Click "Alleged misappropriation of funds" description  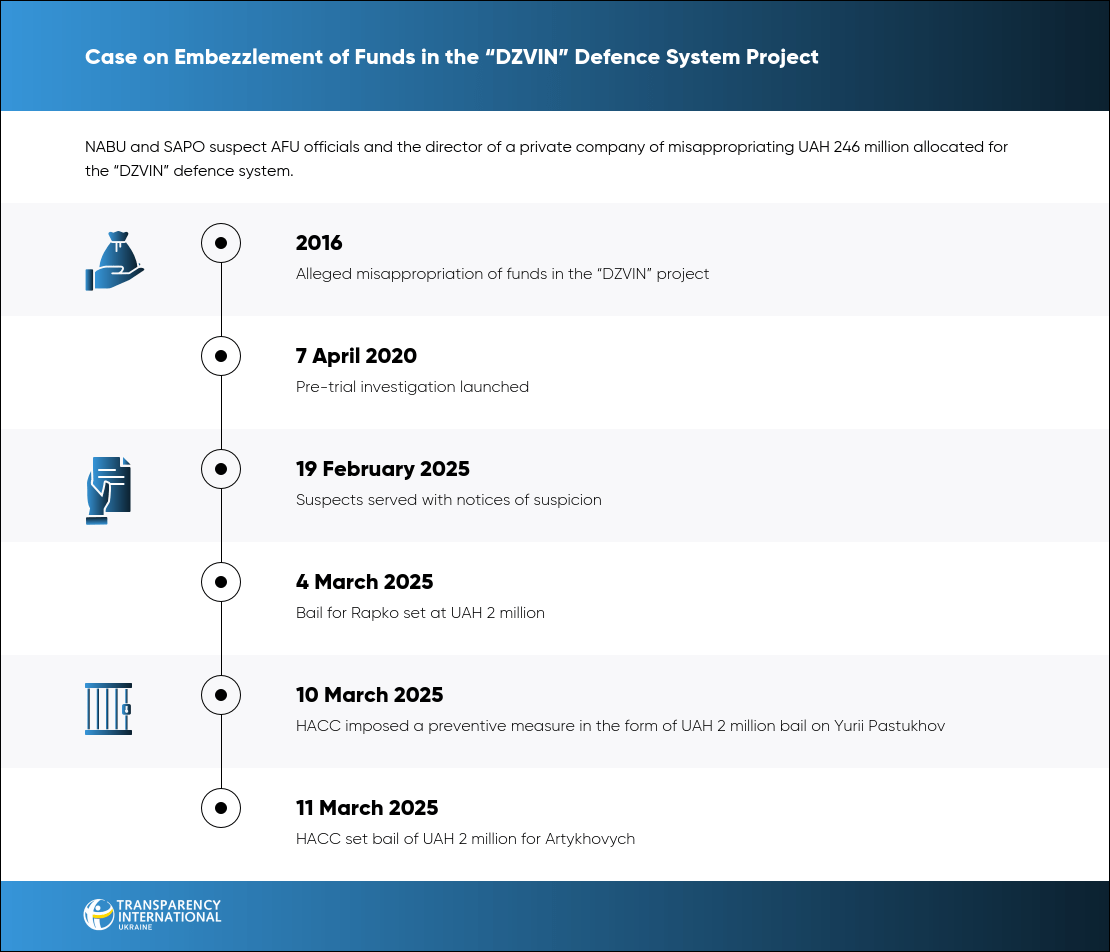[502, 274]
